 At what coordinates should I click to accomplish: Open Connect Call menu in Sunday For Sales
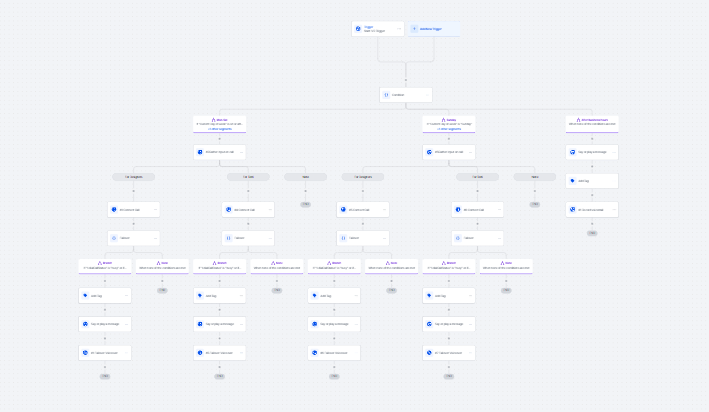499,209
